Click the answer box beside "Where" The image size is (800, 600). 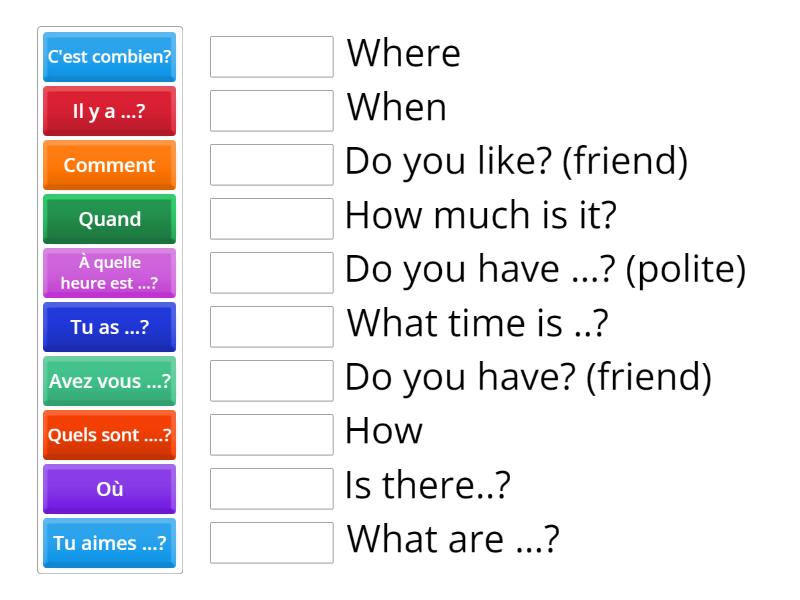[x=271, y=57]
